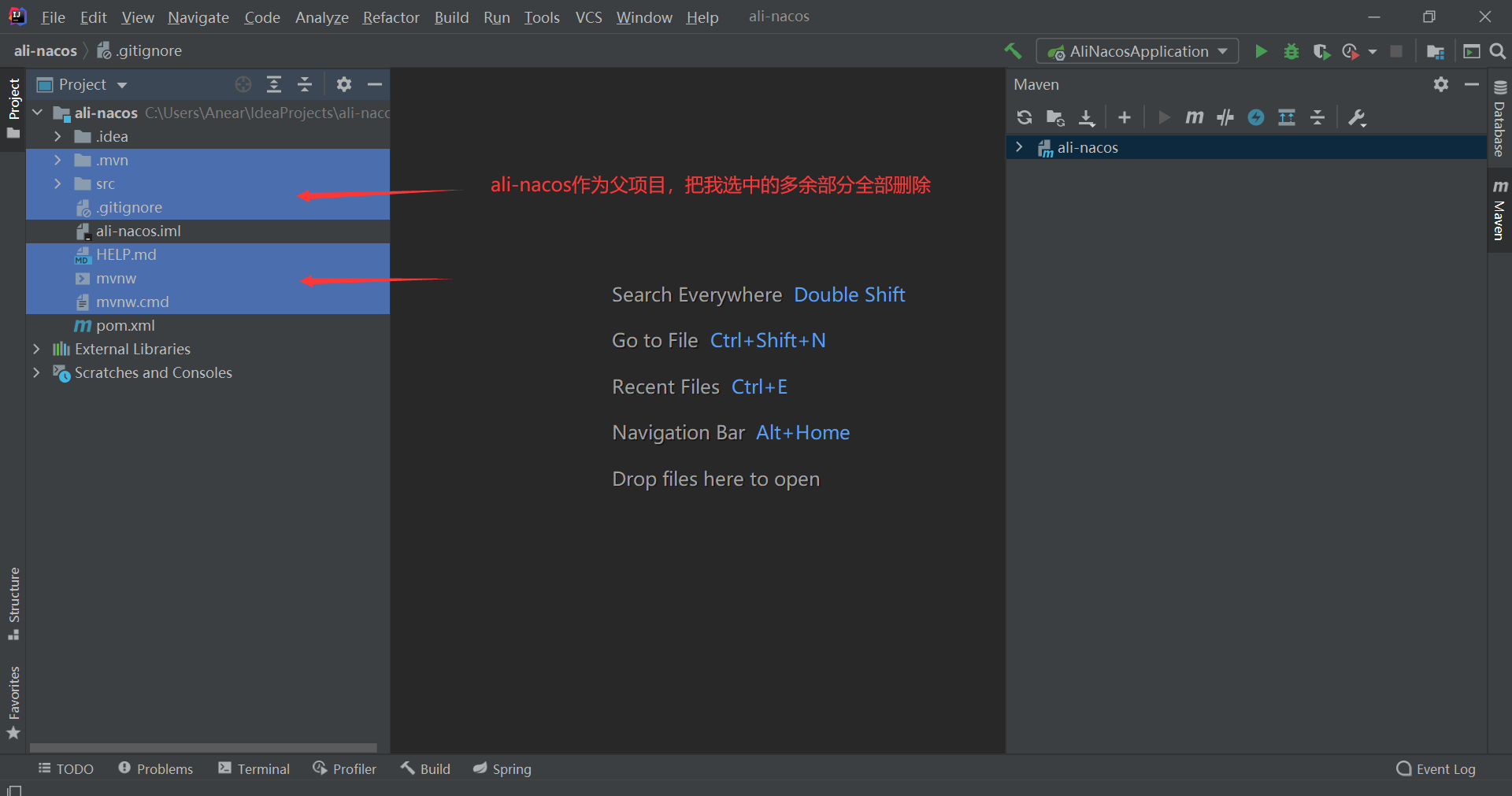
Task: Open the TODO tool window
Action: pos(66,768)
